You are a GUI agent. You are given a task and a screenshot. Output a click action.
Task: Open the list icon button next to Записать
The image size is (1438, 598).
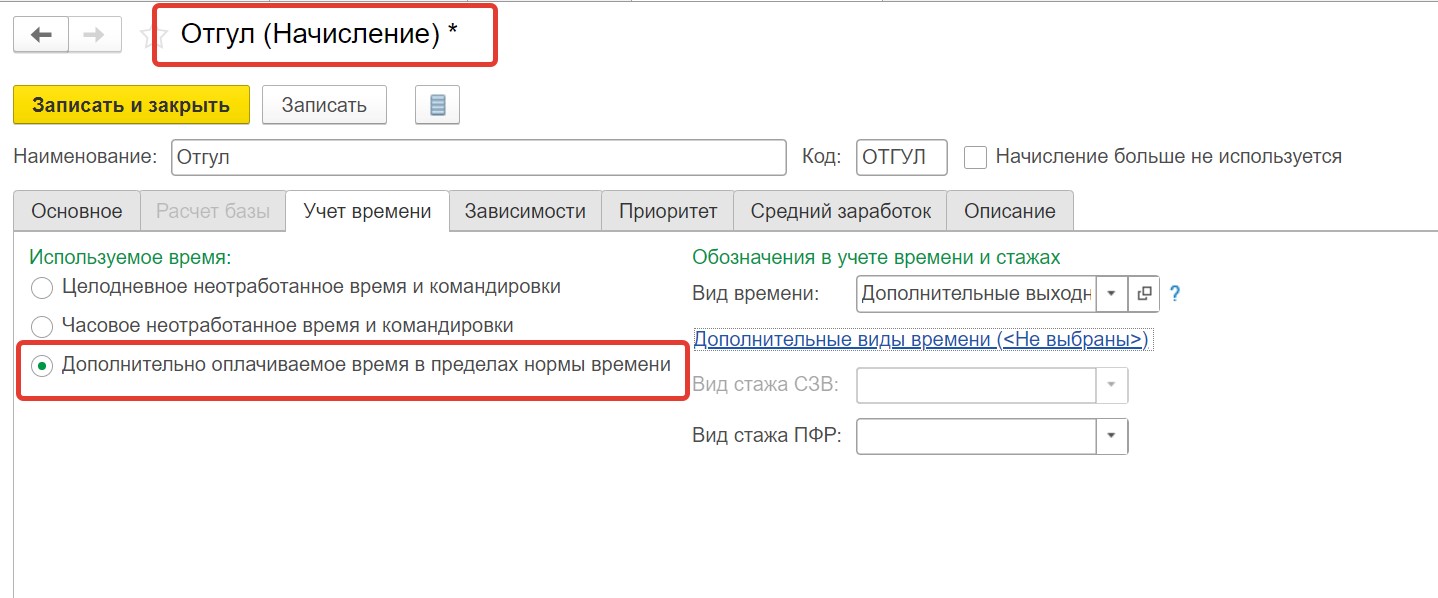pos(437,105)
